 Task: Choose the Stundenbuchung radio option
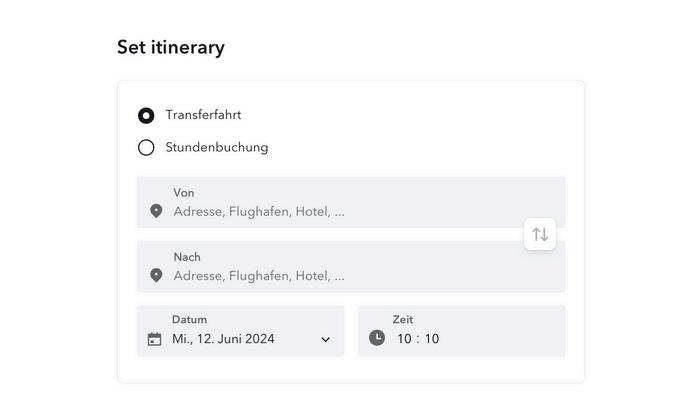[x=146, y=148]
